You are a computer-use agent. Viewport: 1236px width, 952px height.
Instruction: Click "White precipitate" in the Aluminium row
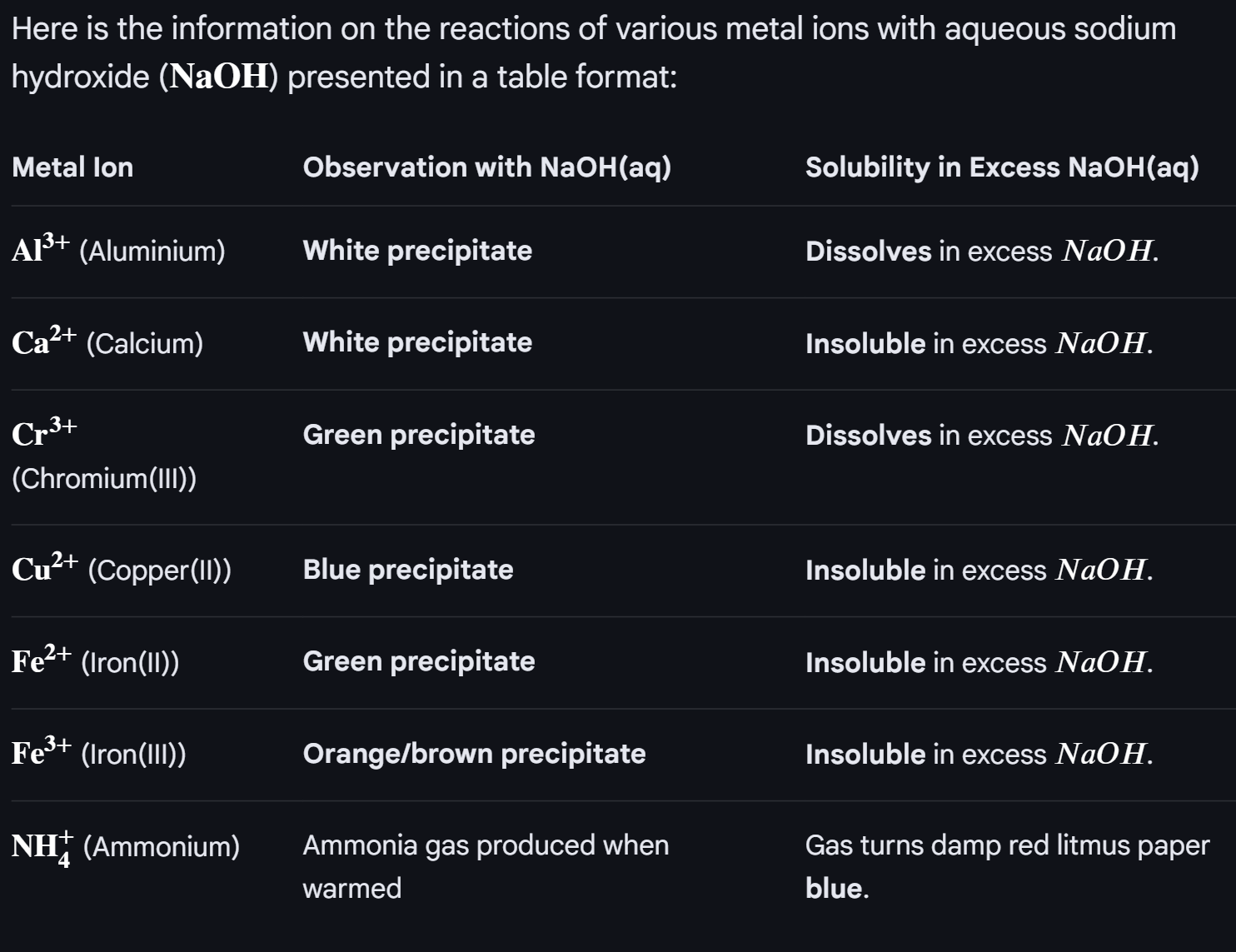[x=417, y=251]
